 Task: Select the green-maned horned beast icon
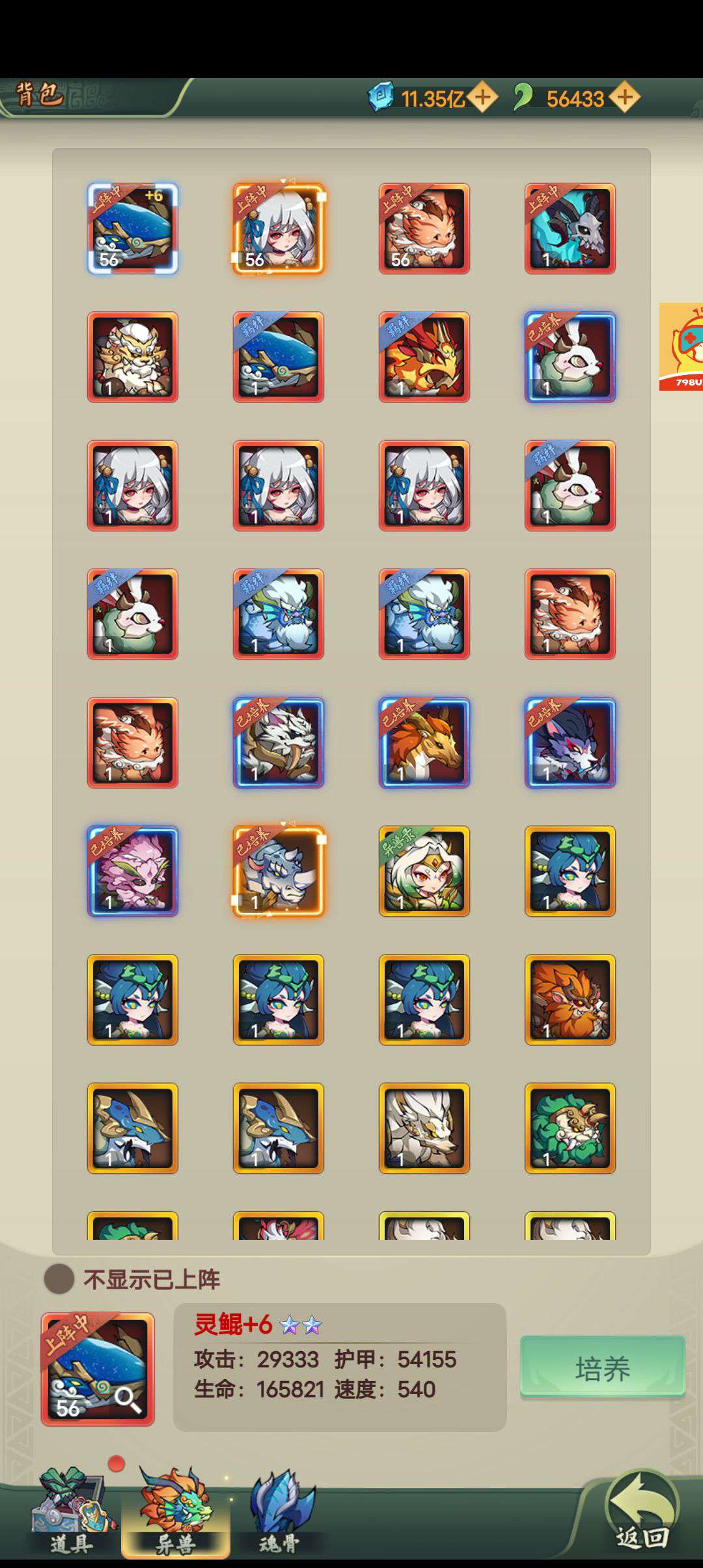pos(570,1128)
